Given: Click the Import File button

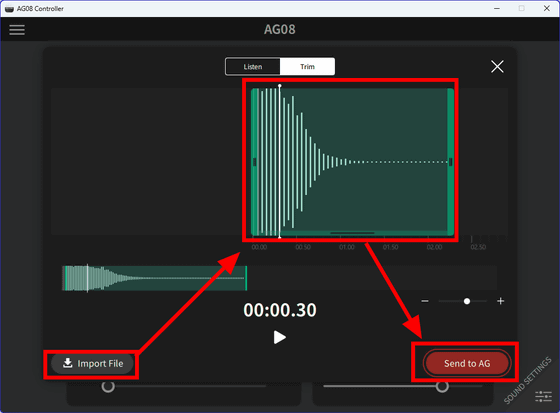Looking at the screenshot, I should 92,363.
